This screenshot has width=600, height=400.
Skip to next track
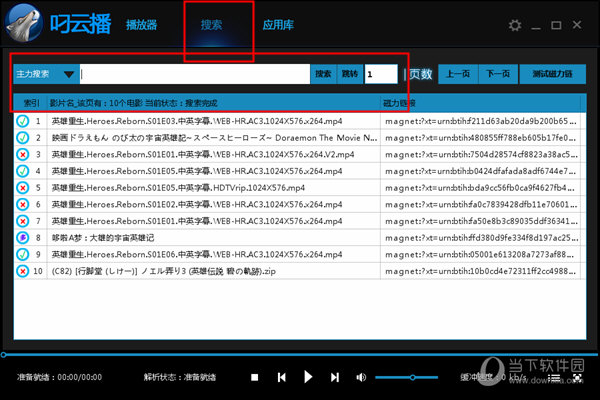(335, 377)
